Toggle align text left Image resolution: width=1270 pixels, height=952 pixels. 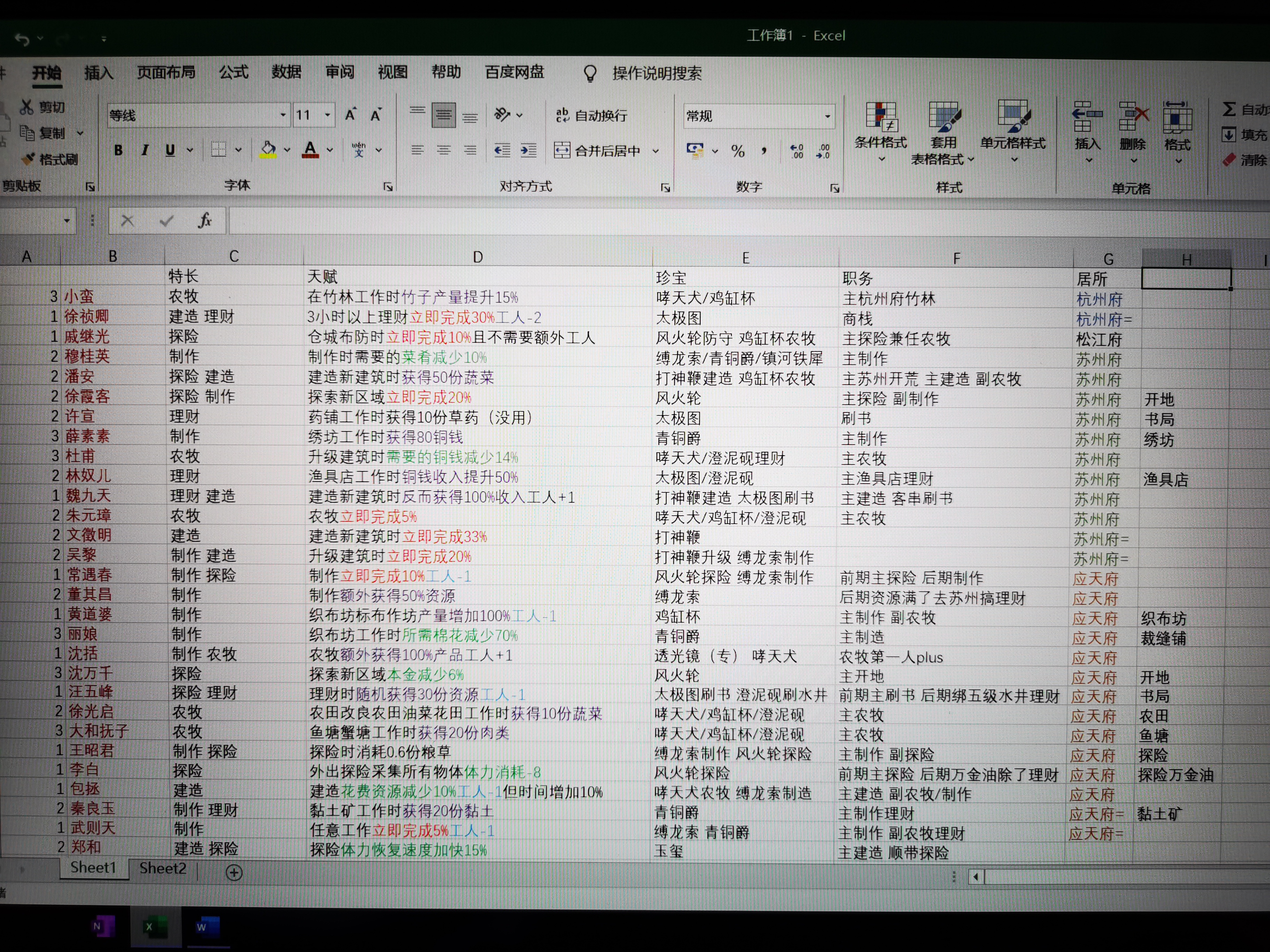417,150
